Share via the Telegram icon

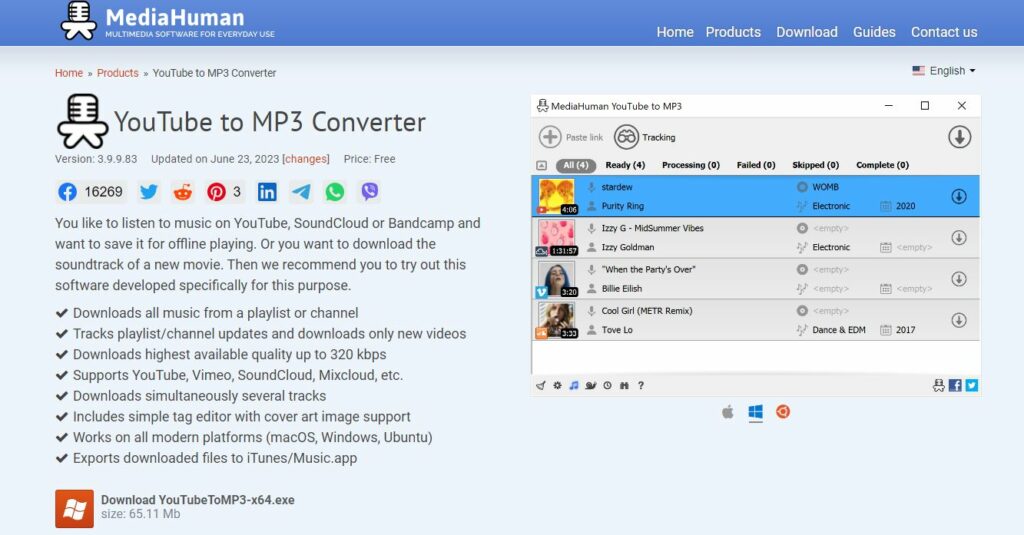coord(301,191)
